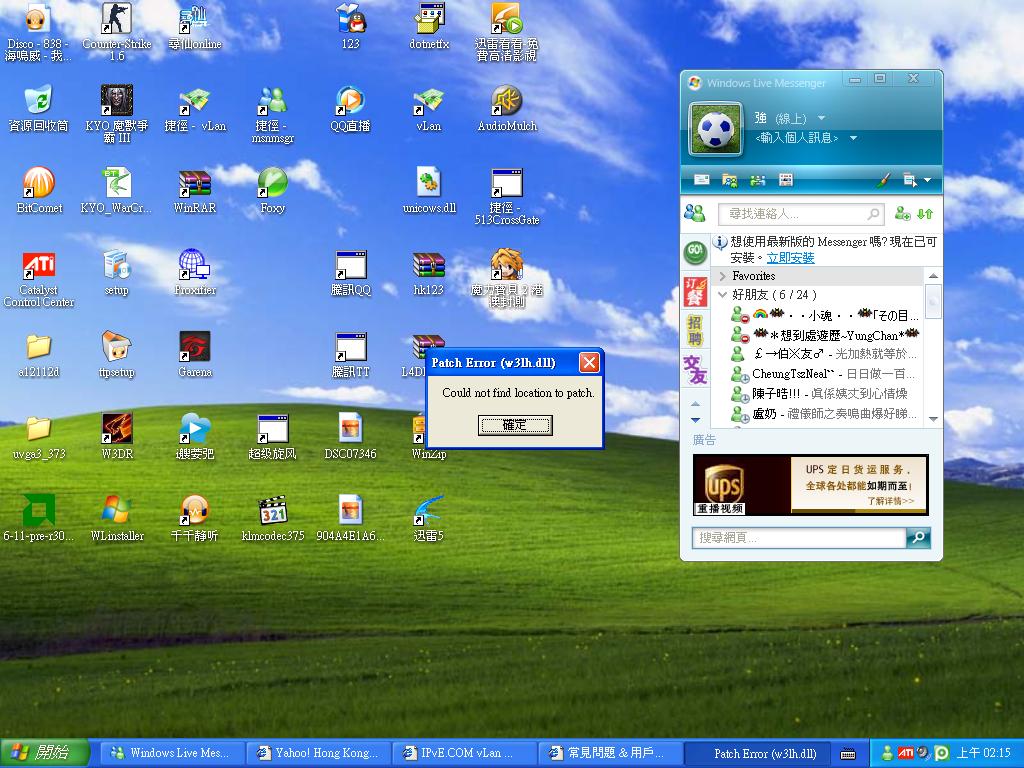Click the shared folders toolbar icon
Screen dimensions: 1024x768
(x=730, y=179)
